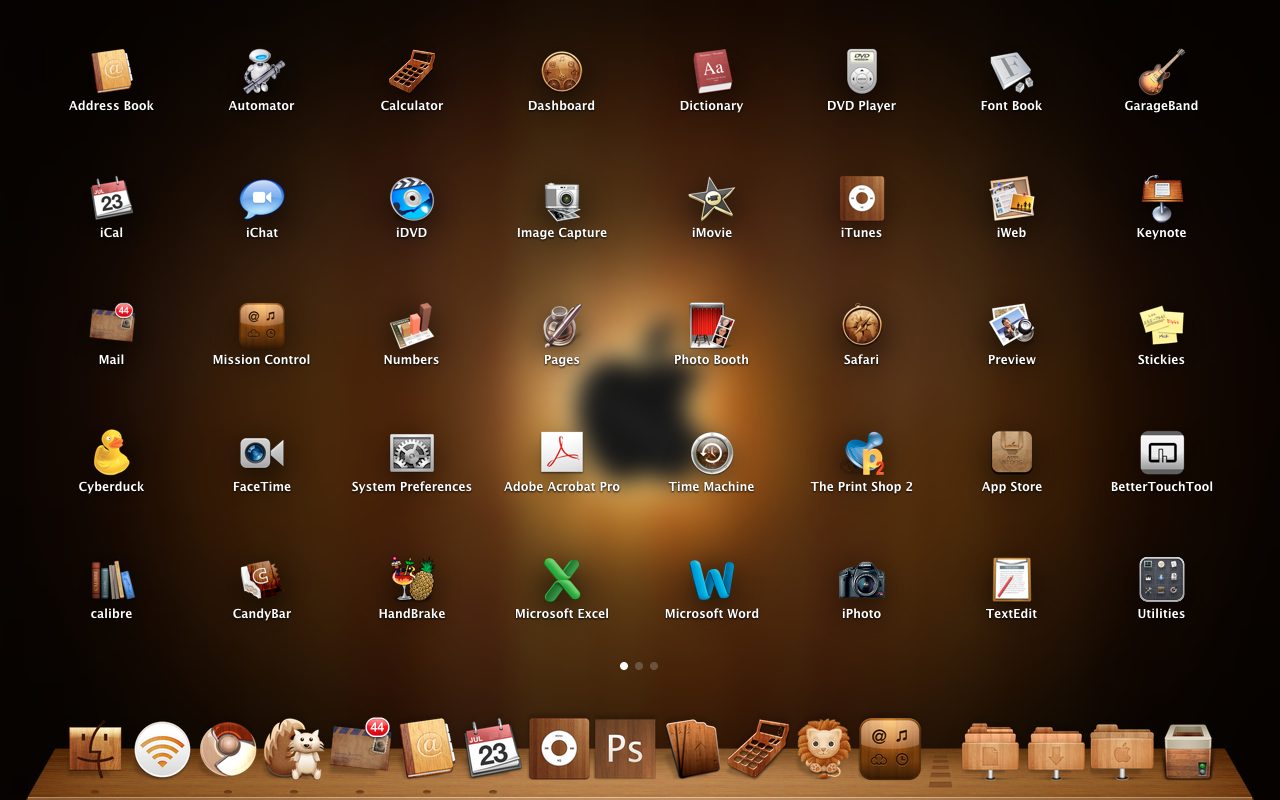Open Mission Control in the Launchpad grid
The width and height of the screenshot is (1280, 800).
click(262, 325)
